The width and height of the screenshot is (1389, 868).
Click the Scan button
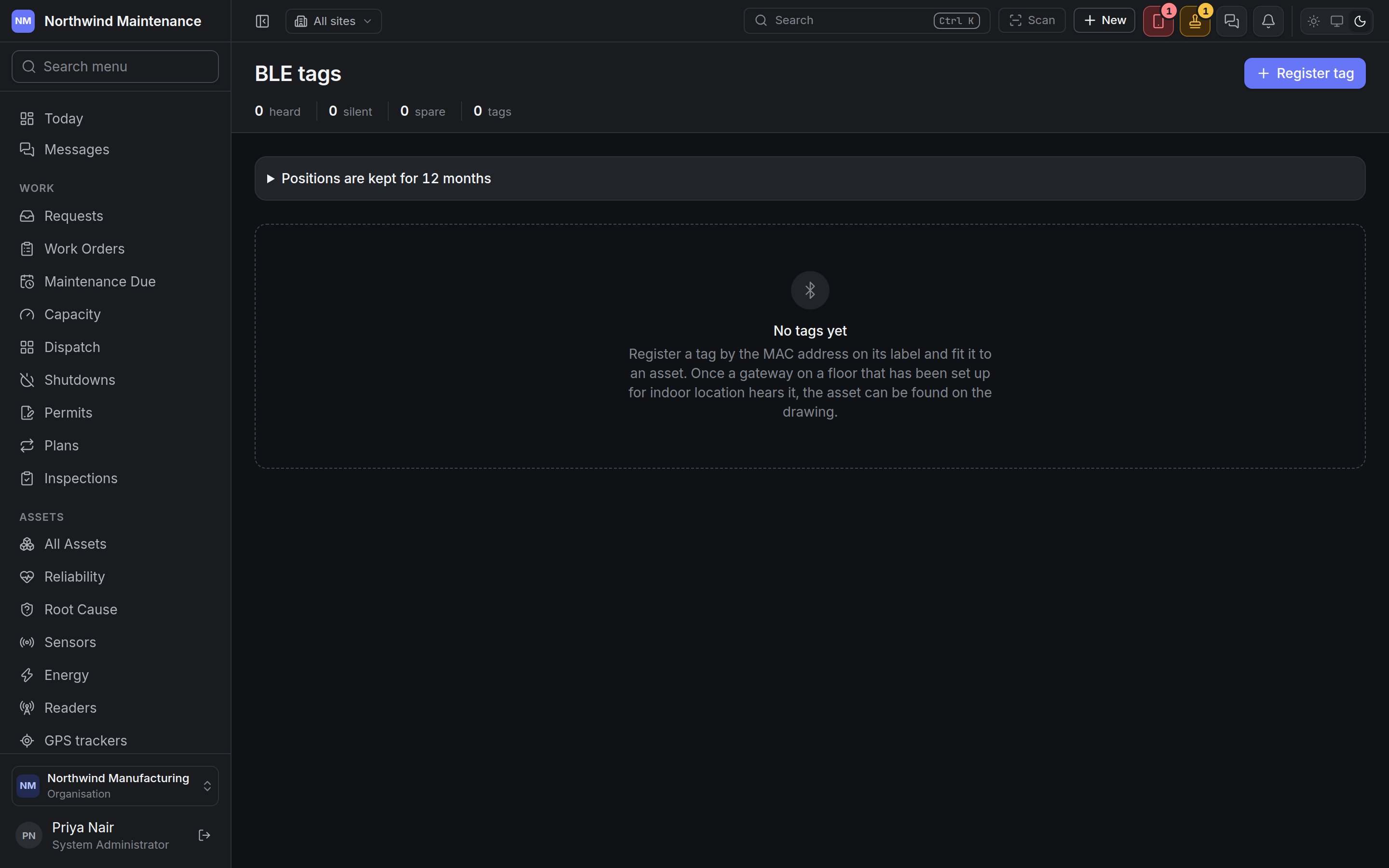tap(1032, 21)
